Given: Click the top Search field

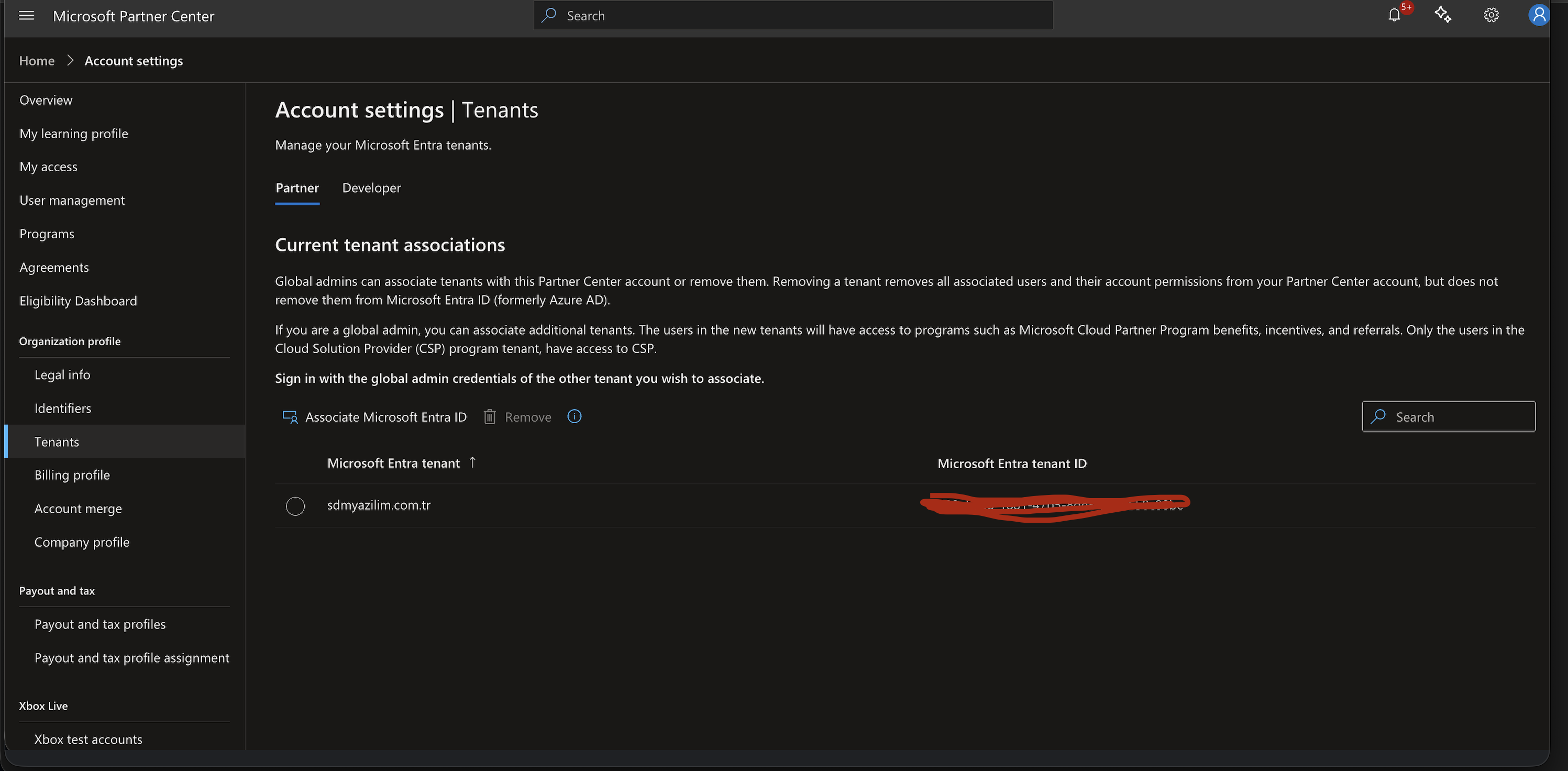Looking at the screenshot, I should [793, 15].
